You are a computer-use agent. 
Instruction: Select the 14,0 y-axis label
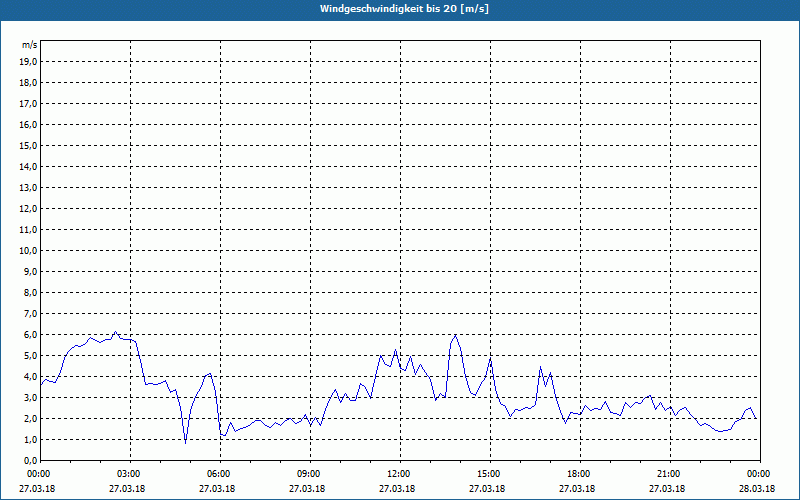click(x=28, y=166)
